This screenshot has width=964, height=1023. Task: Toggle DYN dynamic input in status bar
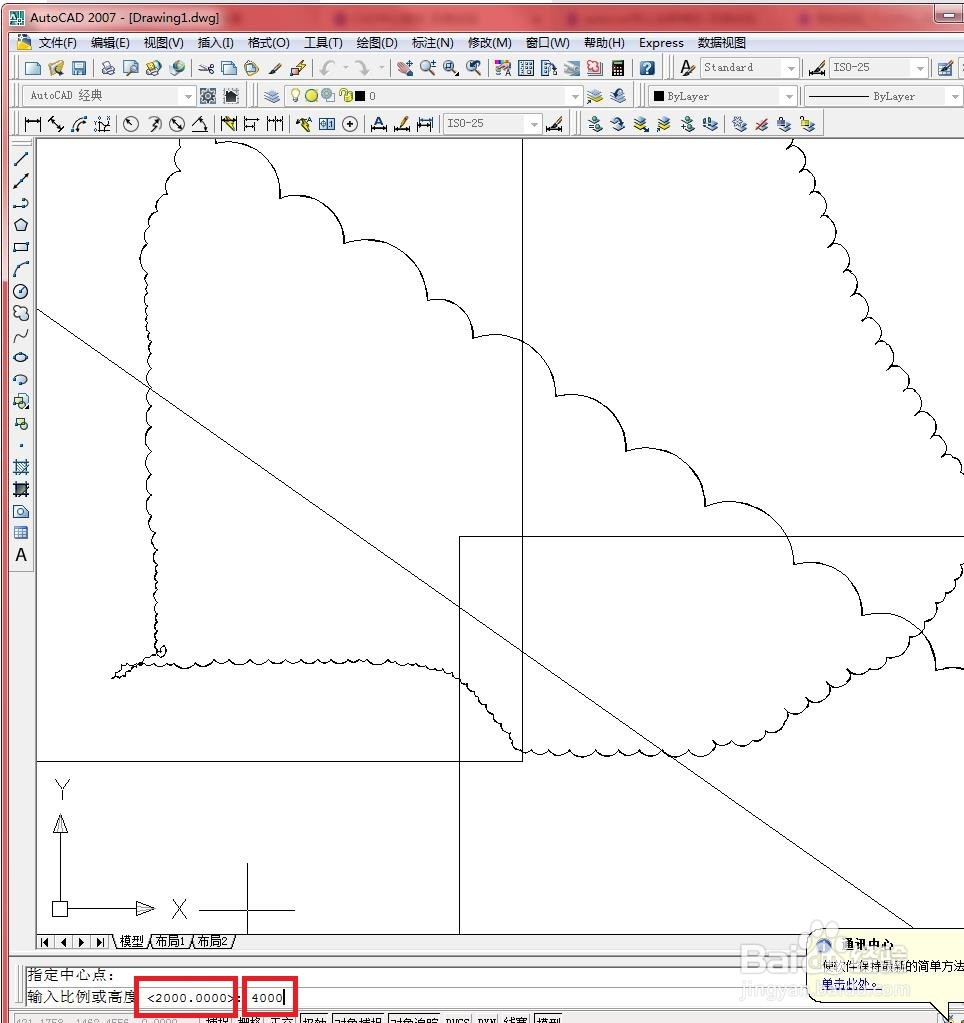[x=487, y=1019]
